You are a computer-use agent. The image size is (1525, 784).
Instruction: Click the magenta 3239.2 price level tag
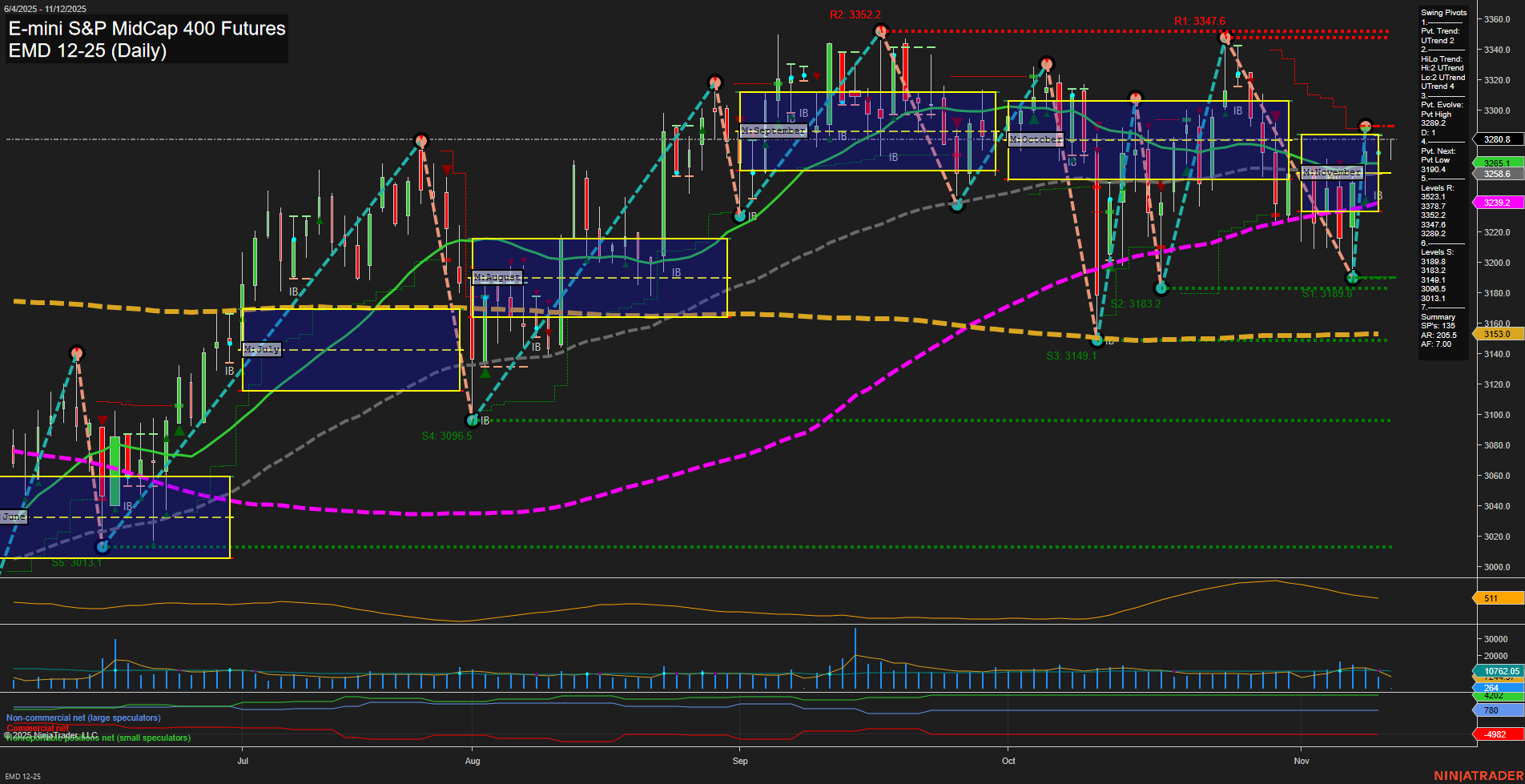(x=1496, y=203)
